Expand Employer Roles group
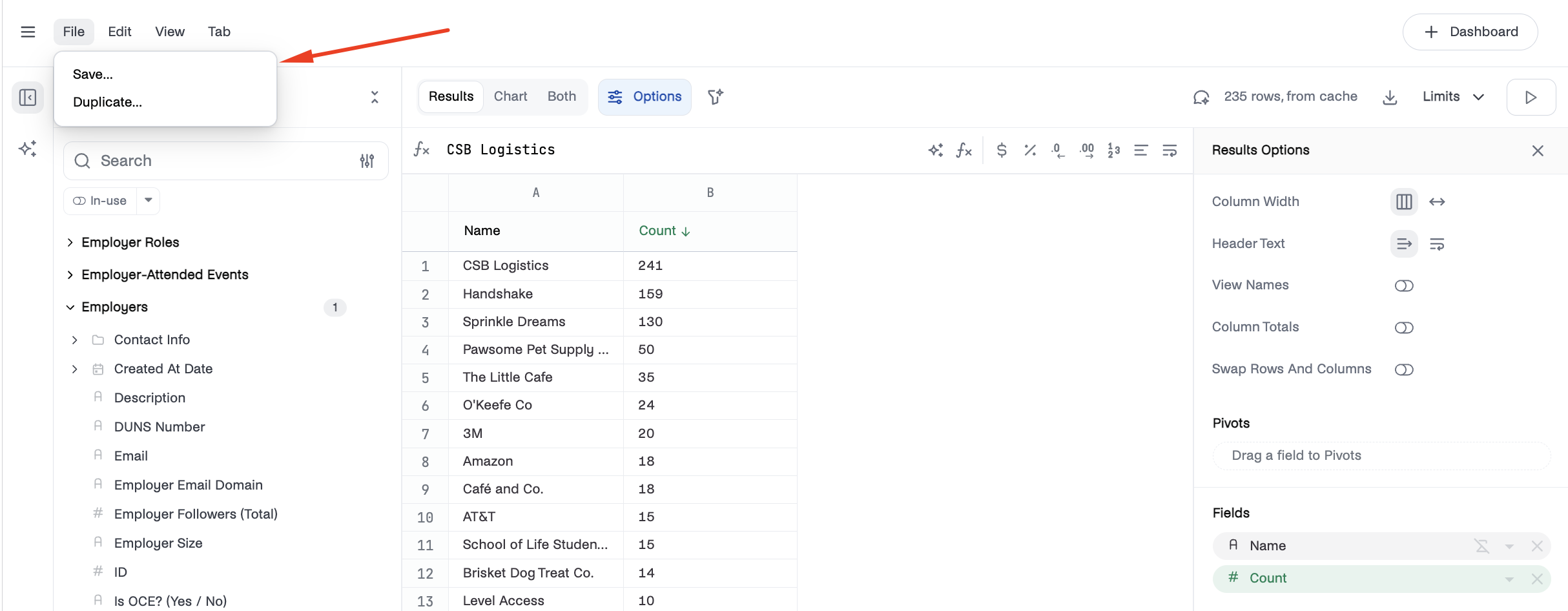The height and width of the screenshot is (611, 1568). coord(70,242)
